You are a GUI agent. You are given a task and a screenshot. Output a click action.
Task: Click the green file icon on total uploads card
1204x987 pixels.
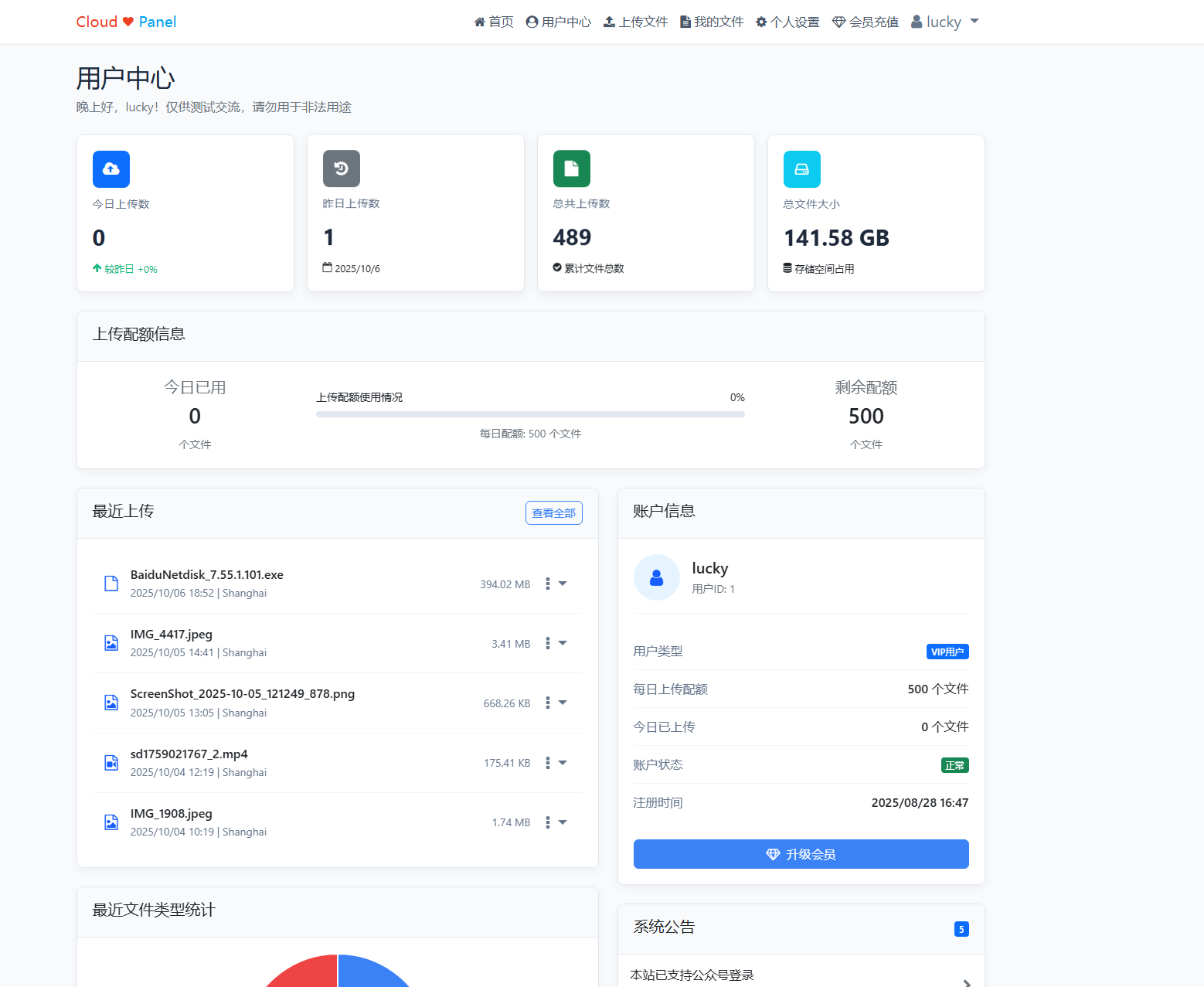[571, 168]
